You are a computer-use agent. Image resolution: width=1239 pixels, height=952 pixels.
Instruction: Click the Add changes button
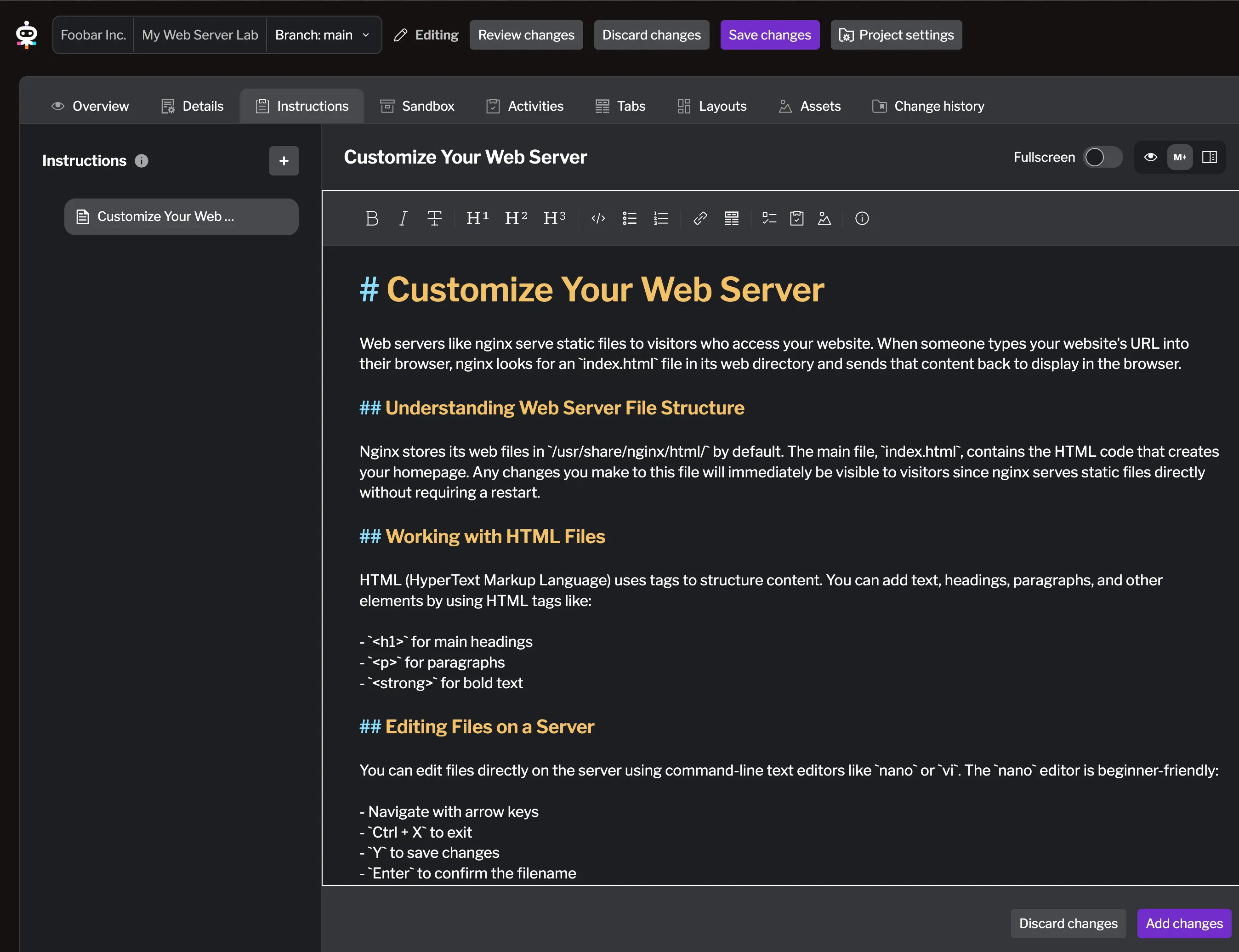click(x=1183, y=923)
